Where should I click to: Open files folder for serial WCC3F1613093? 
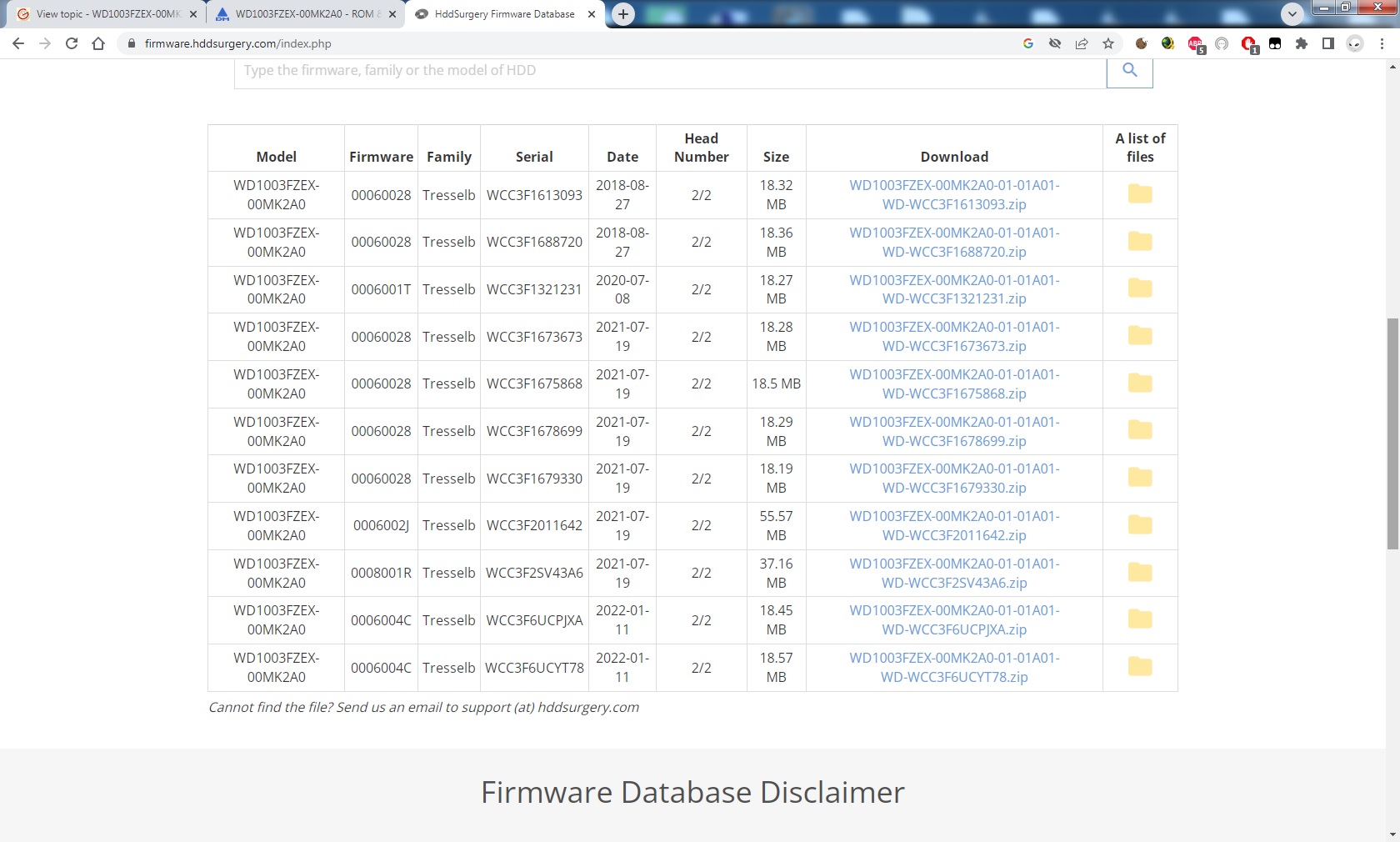pos(1140,194)
